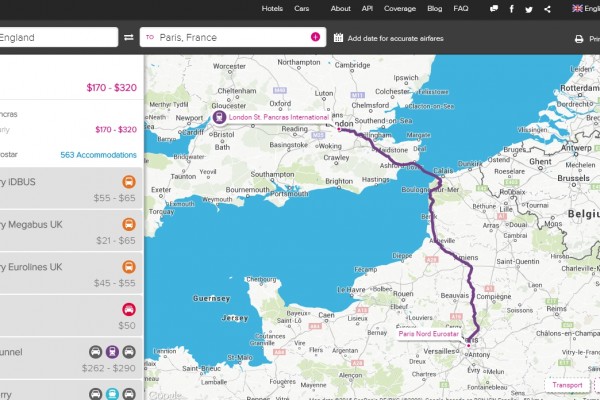Select the iDBUS bus route icon
This screenshot has width=600, height=400.
coord(130,183)
